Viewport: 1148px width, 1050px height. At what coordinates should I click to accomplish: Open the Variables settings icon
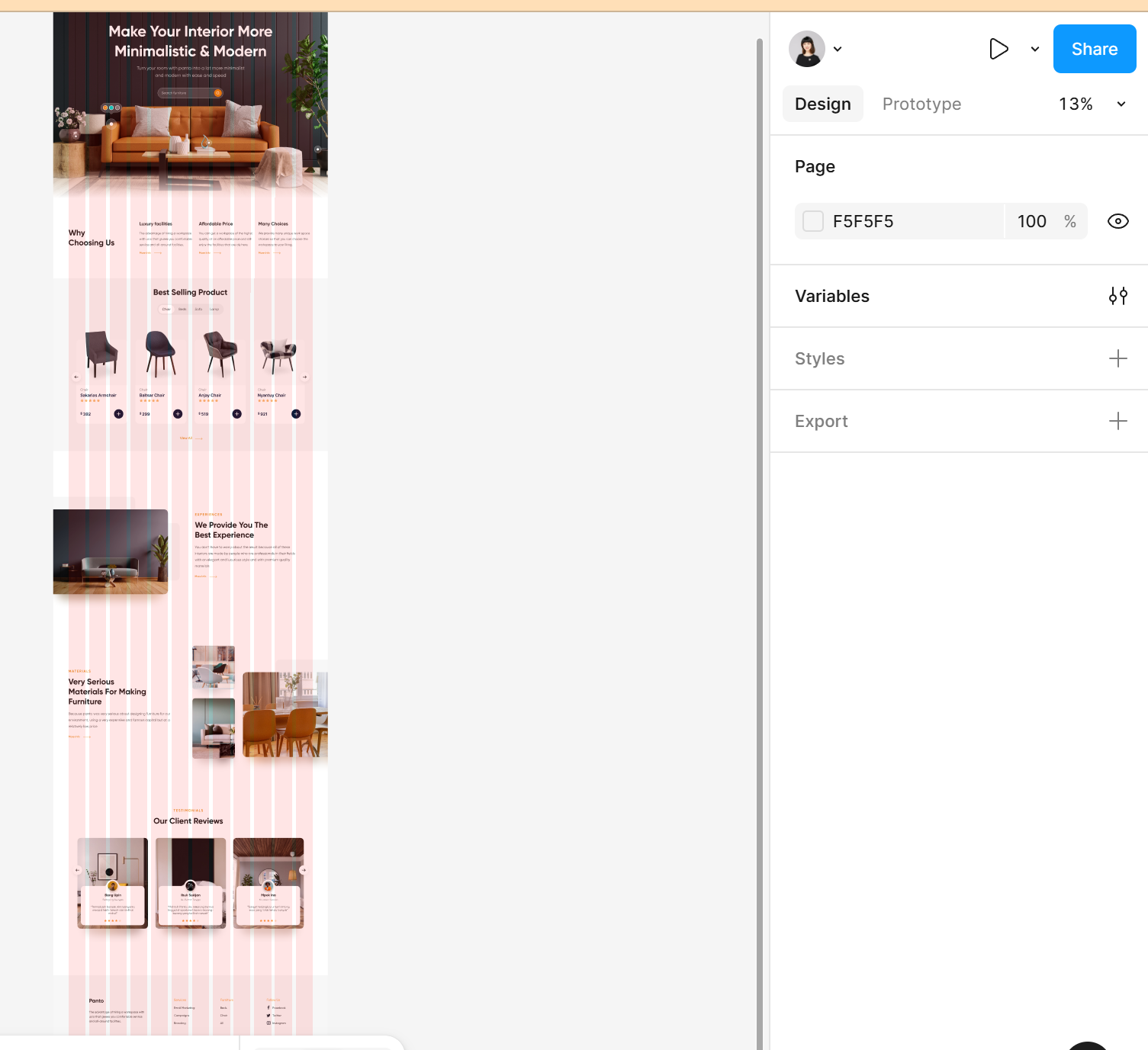[1117, 296]
